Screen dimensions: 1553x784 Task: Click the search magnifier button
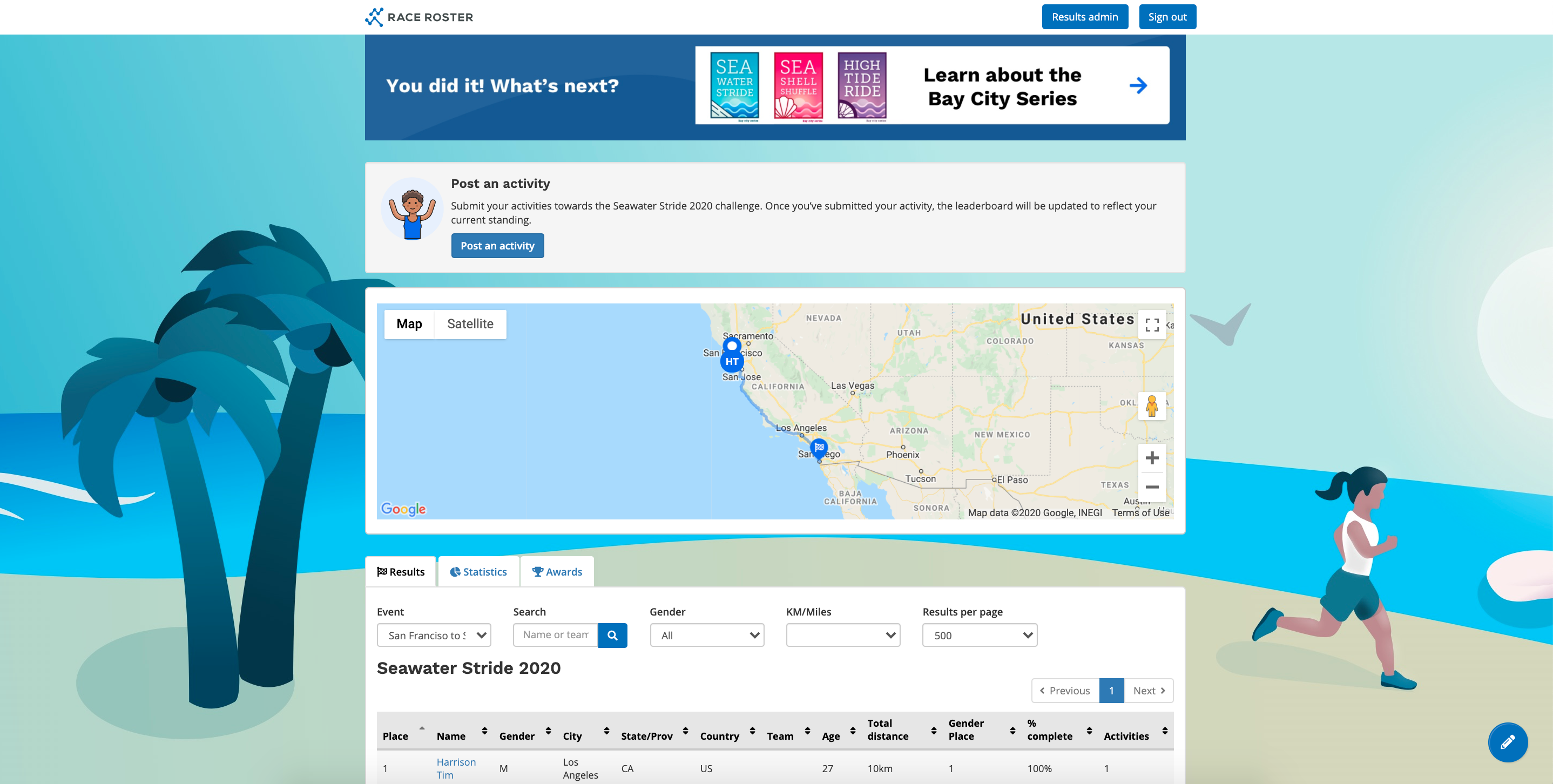pos(612,635)
